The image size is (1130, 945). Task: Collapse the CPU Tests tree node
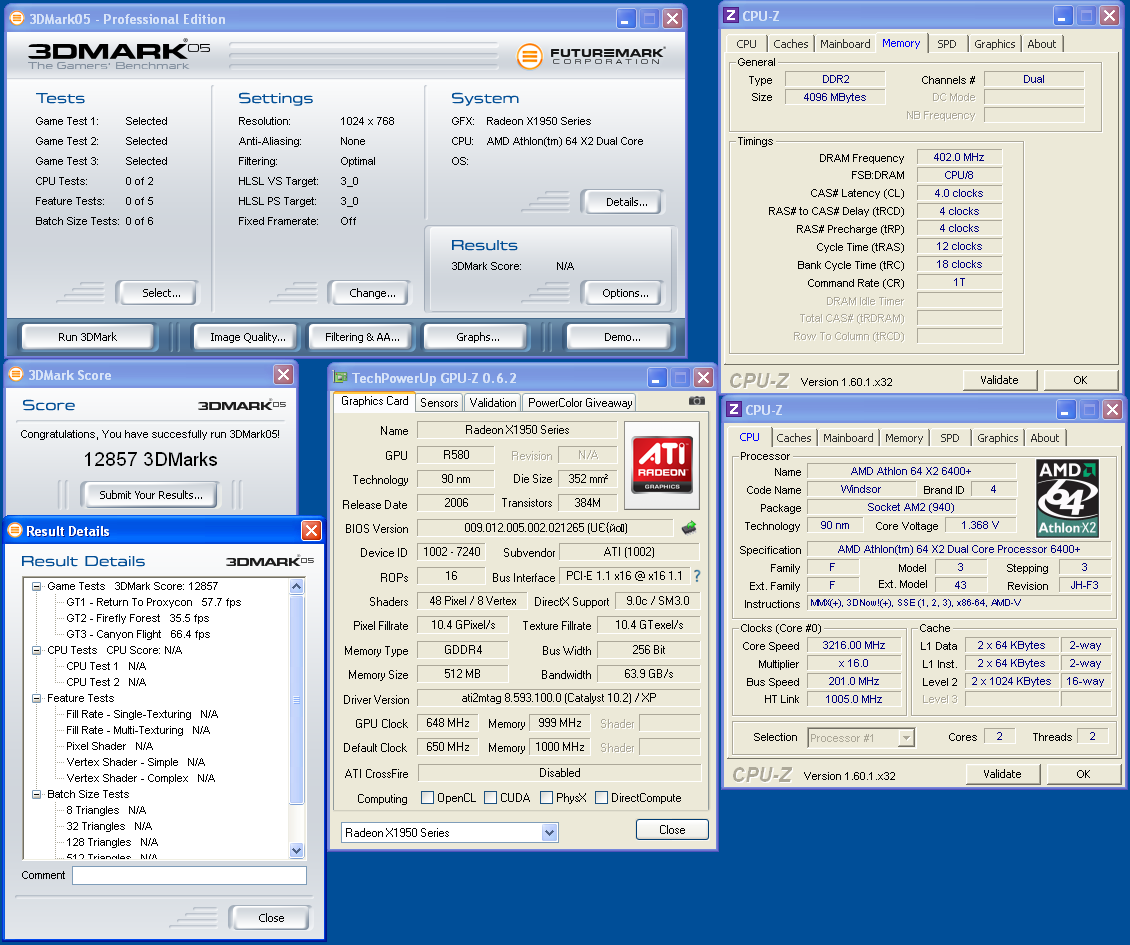coord(36,650)
